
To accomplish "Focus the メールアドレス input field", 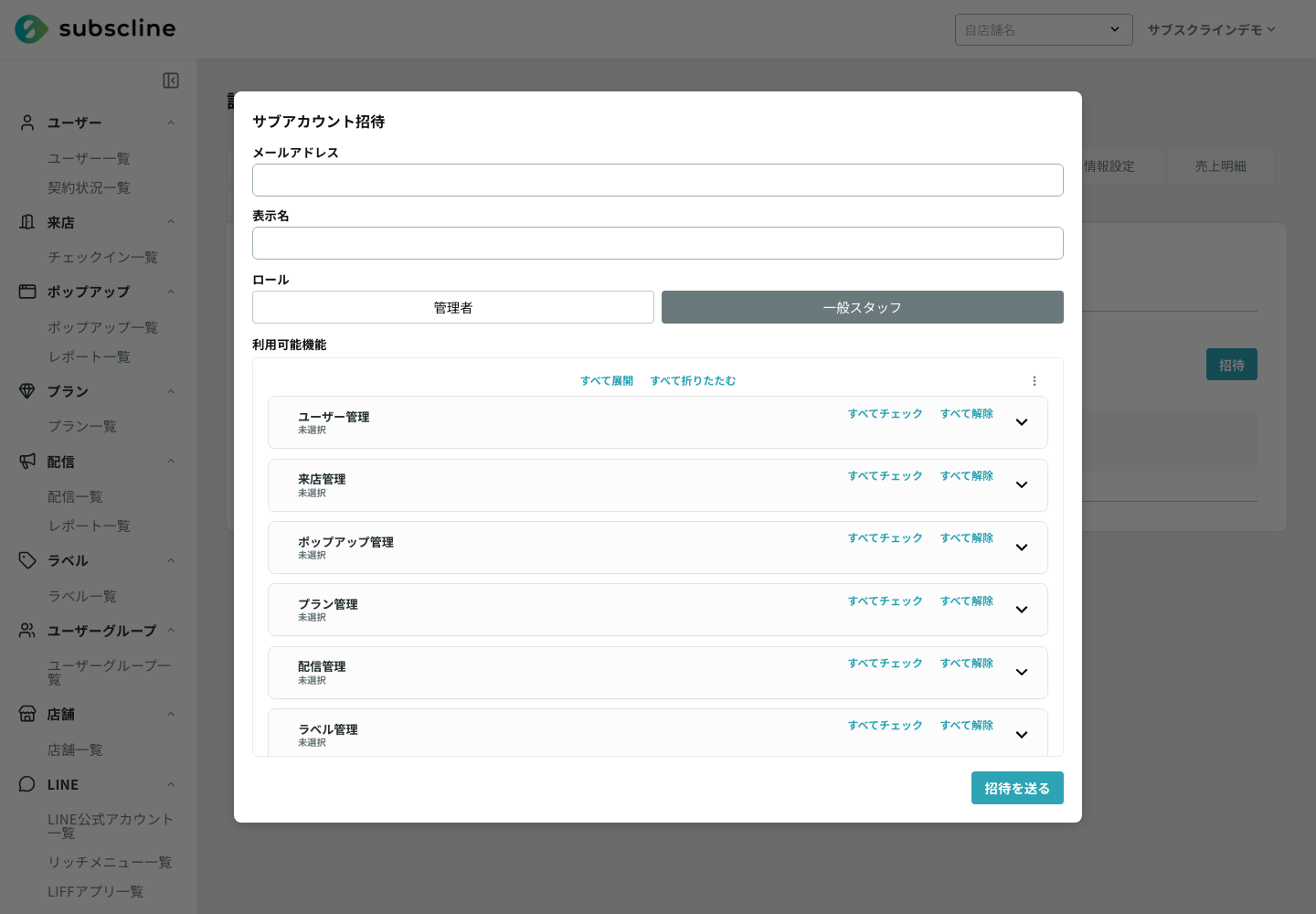I will point(658,180).
